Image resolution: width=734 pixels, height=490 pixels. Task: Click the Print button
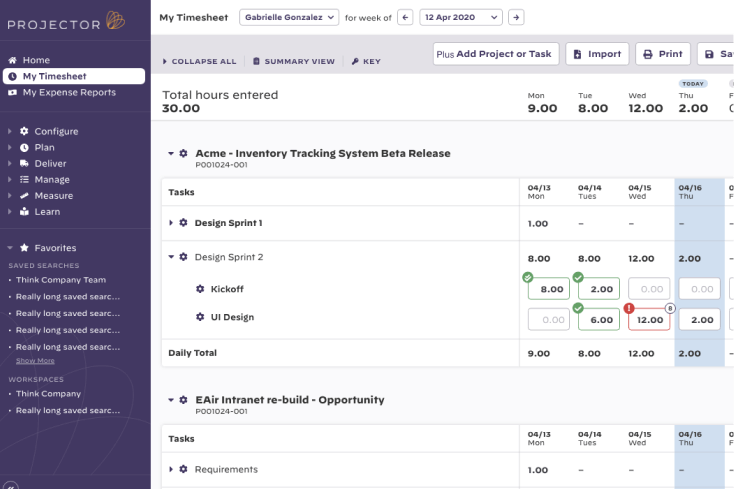click(663, 54)
